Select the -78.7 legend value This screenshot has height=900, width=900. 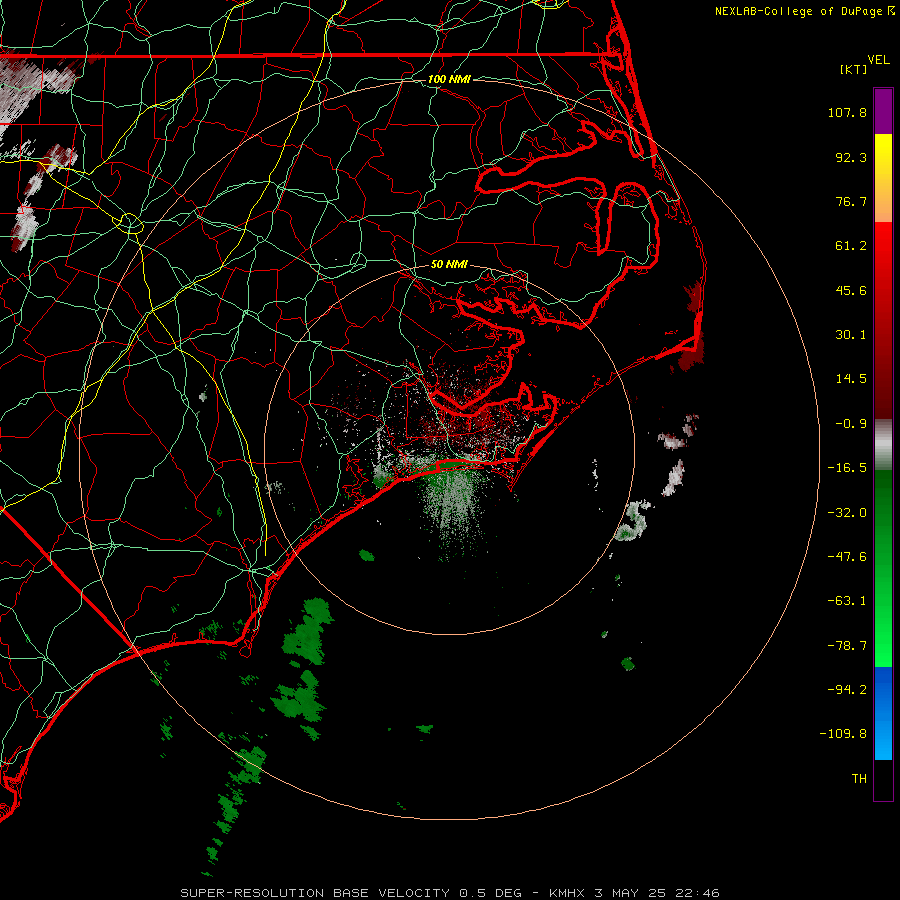(847, 646)
